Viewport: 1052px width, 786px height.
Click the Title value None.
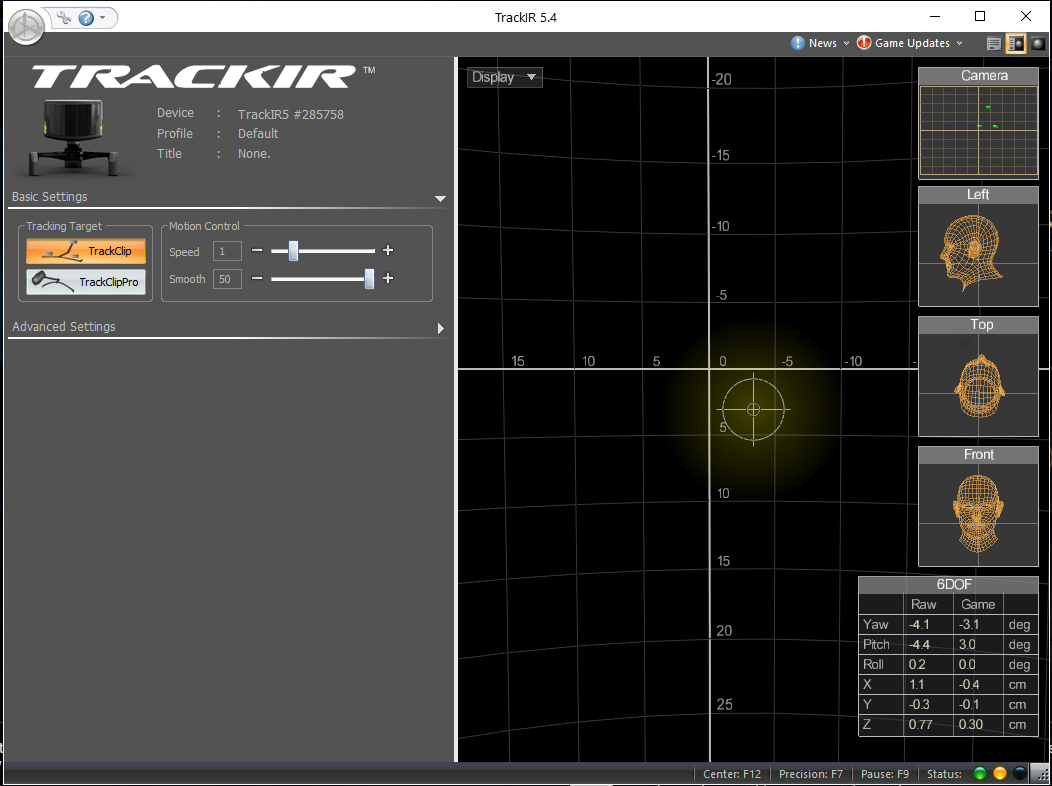(254, 154)
